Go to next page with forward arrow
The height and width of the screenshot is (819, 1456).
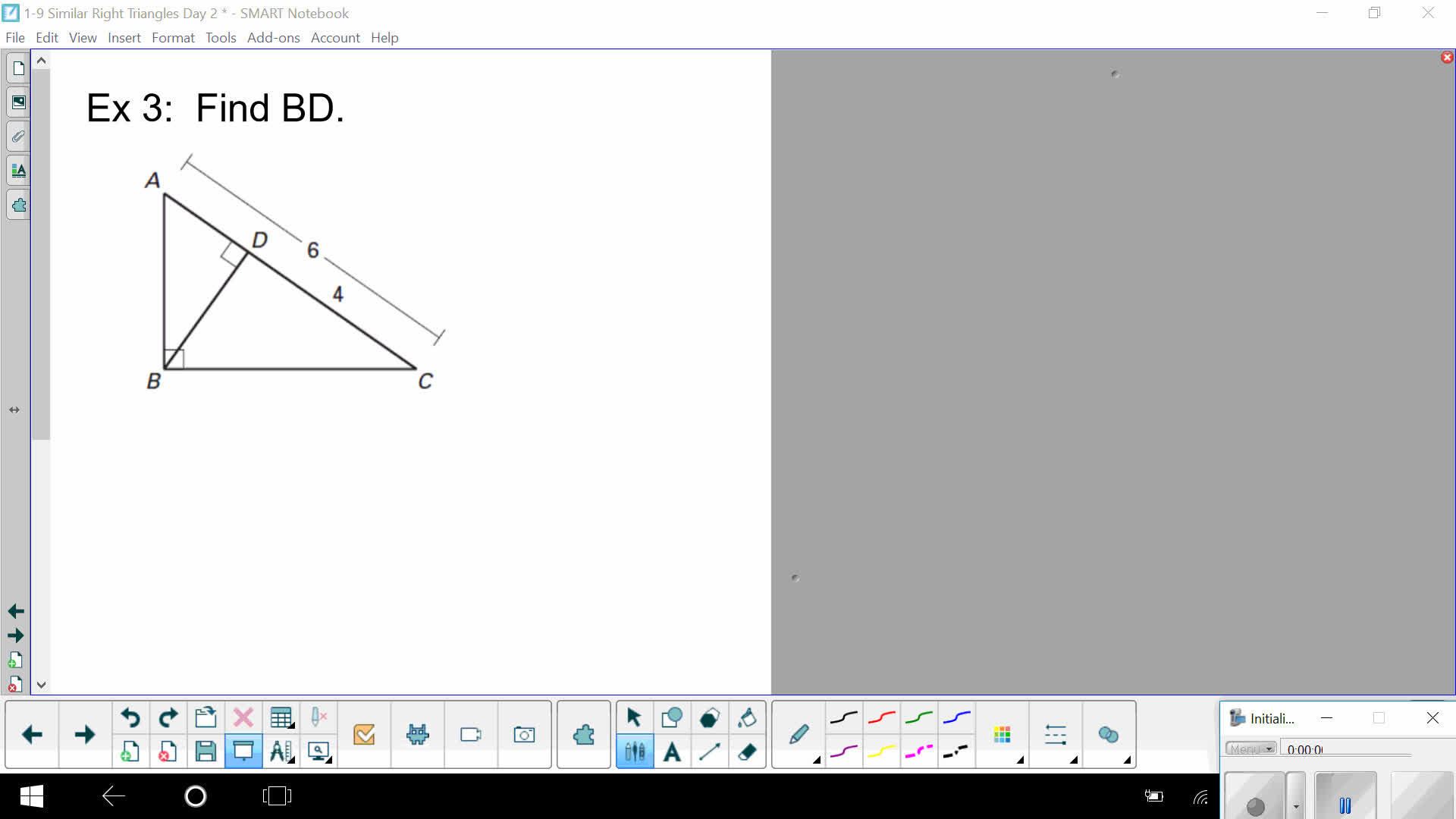[85, 734]
